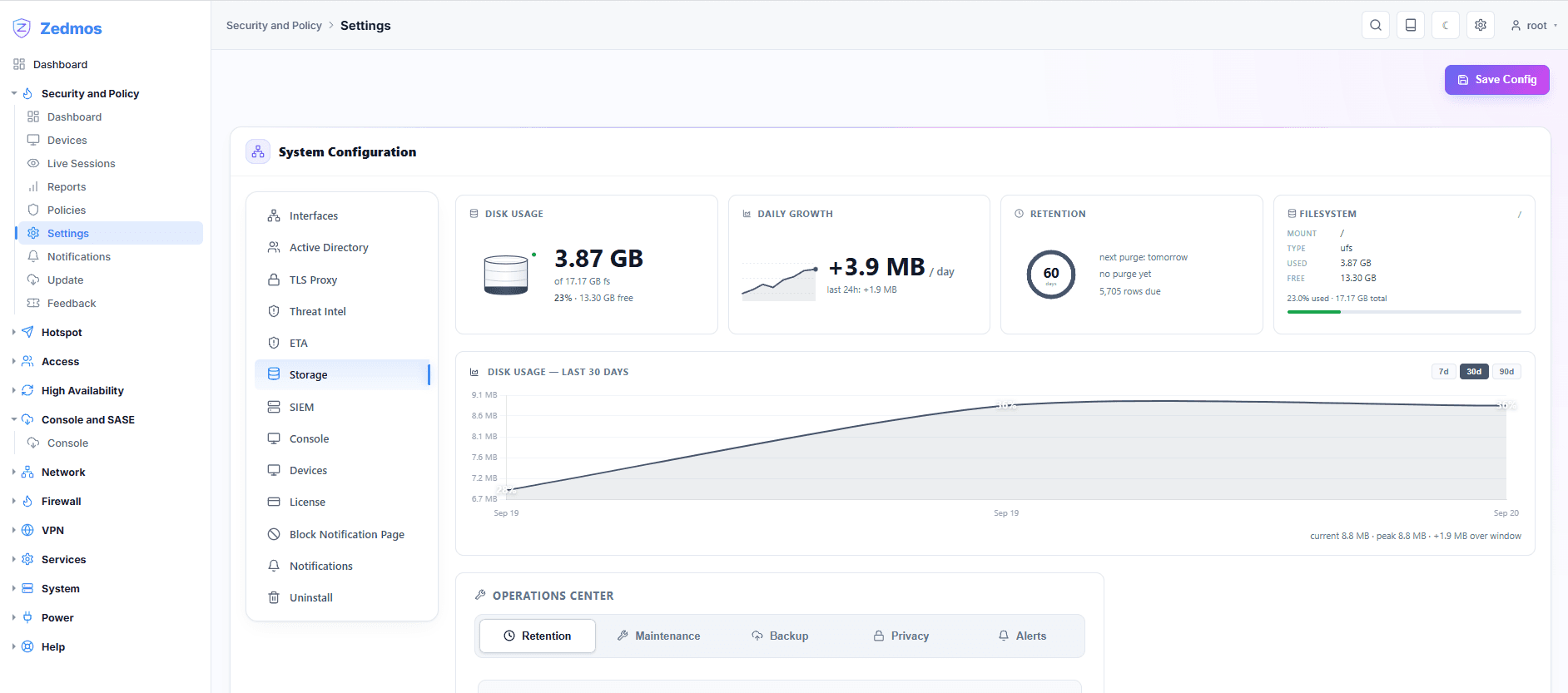Toggle dark mode moon icon

pos(1446,25)
